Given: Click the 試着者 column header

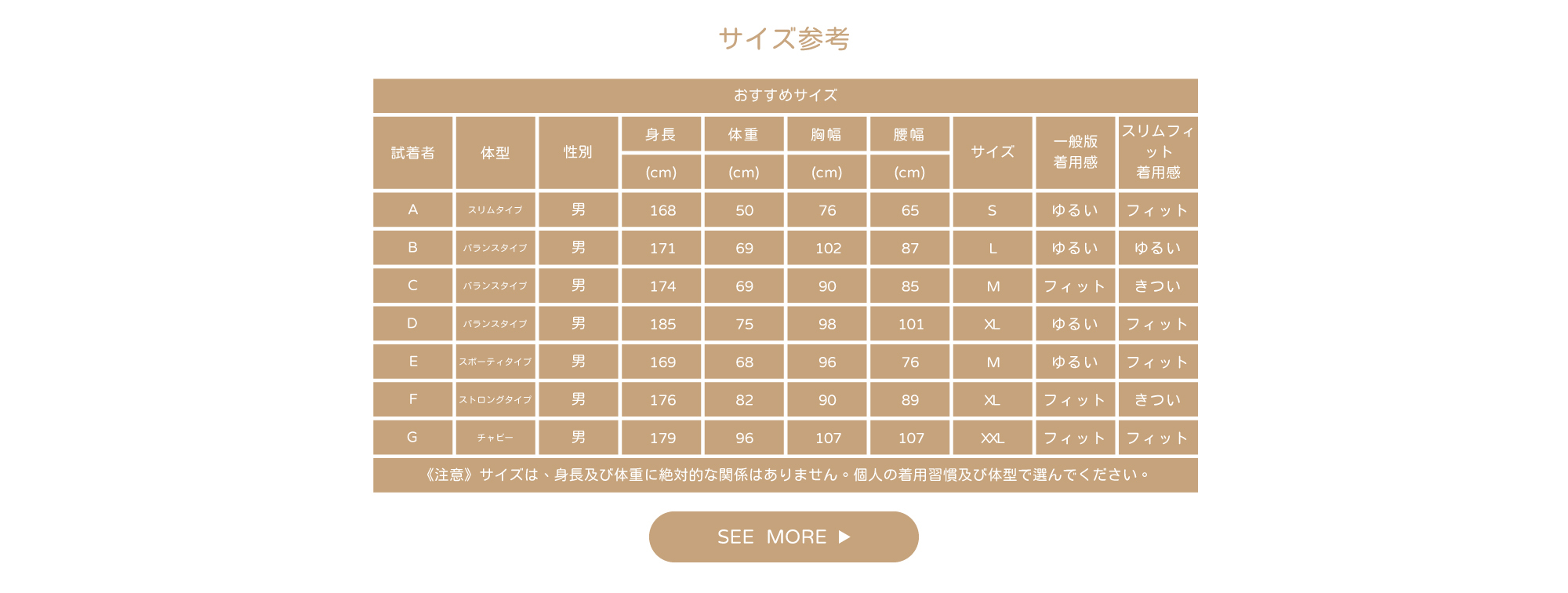Looking at the screenshot, I should pos(413,153).
